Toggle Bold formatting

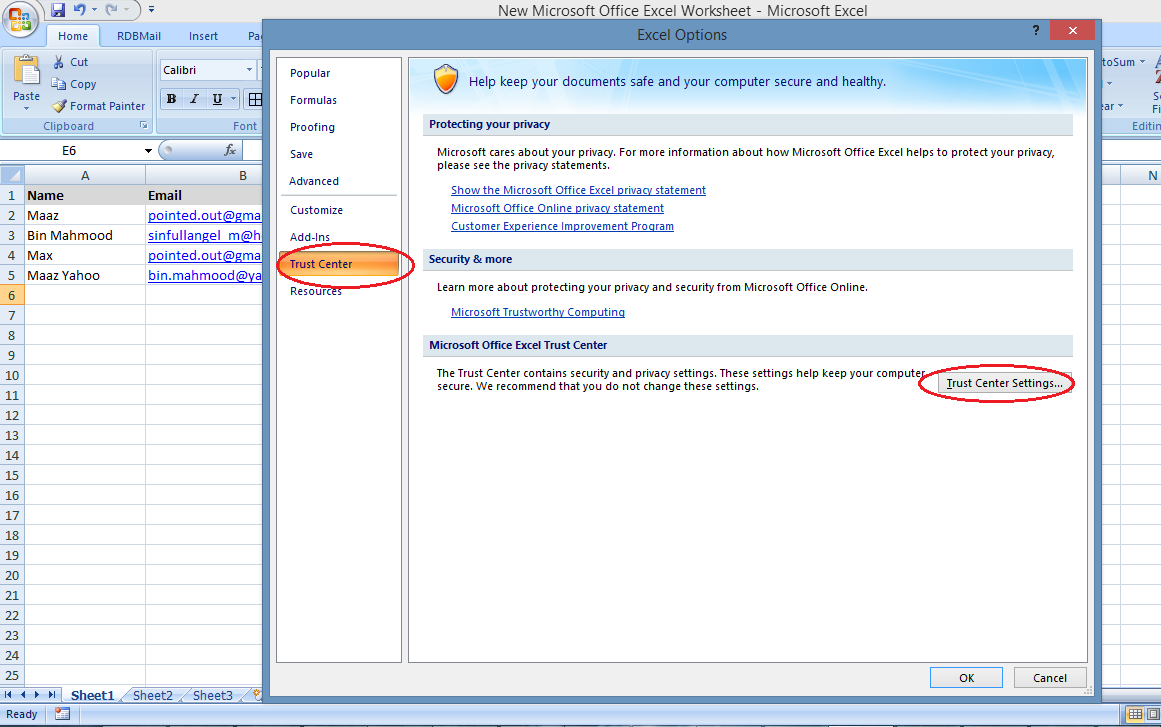[172, 98]
